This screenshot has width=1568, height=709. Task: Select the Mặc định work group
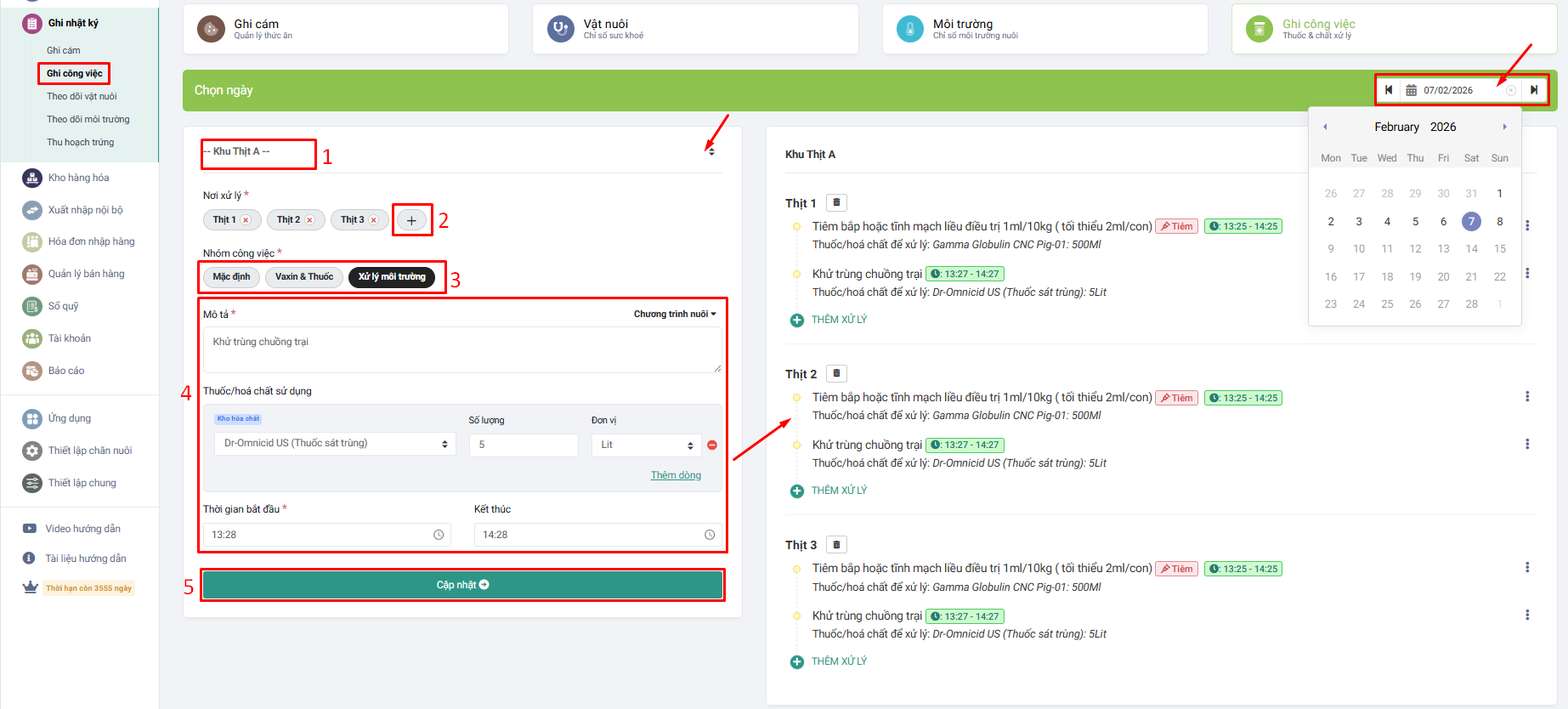(231, 277)
